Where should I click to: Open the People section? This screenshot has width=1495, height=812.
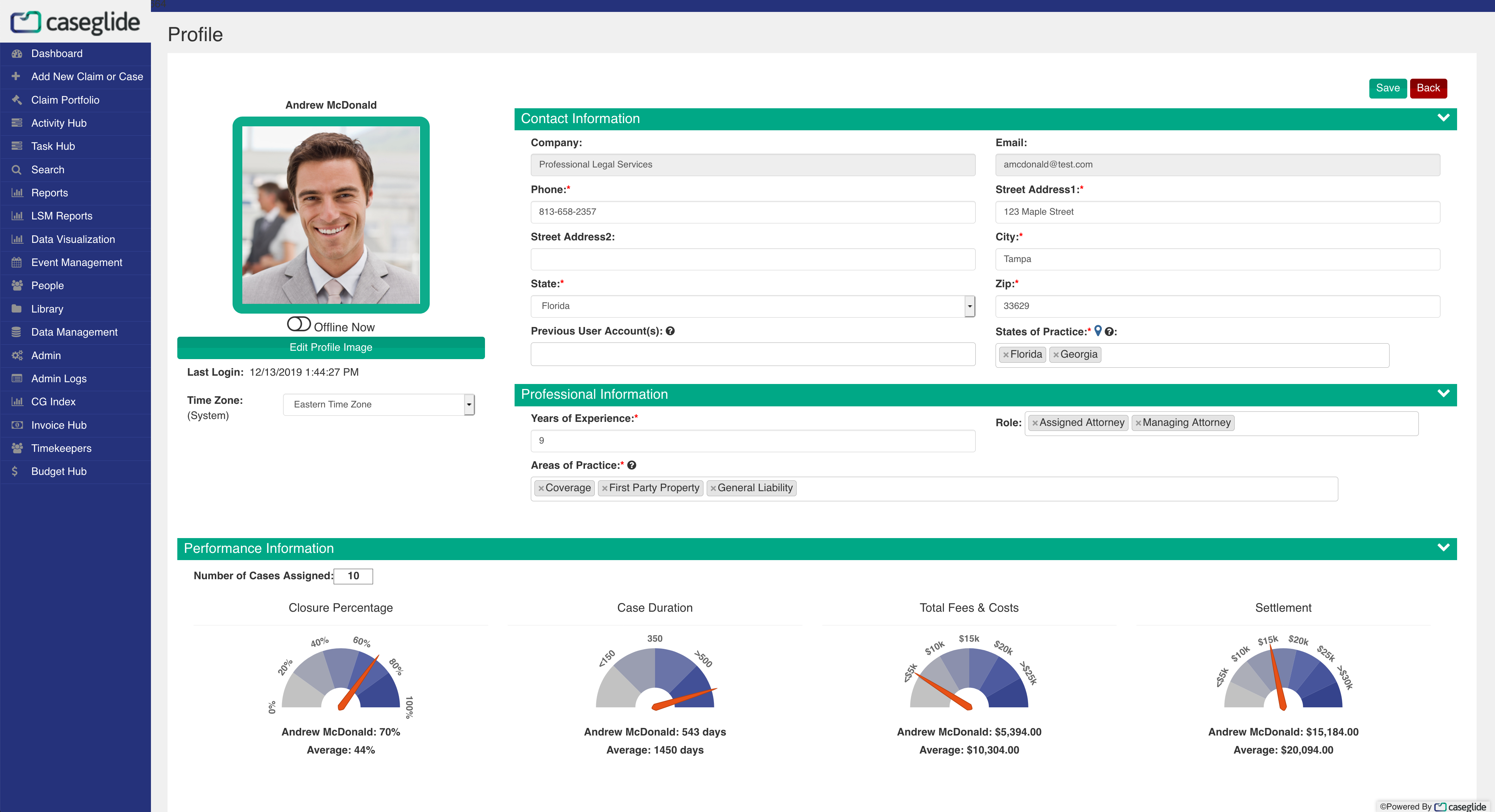tap(48, 285)
